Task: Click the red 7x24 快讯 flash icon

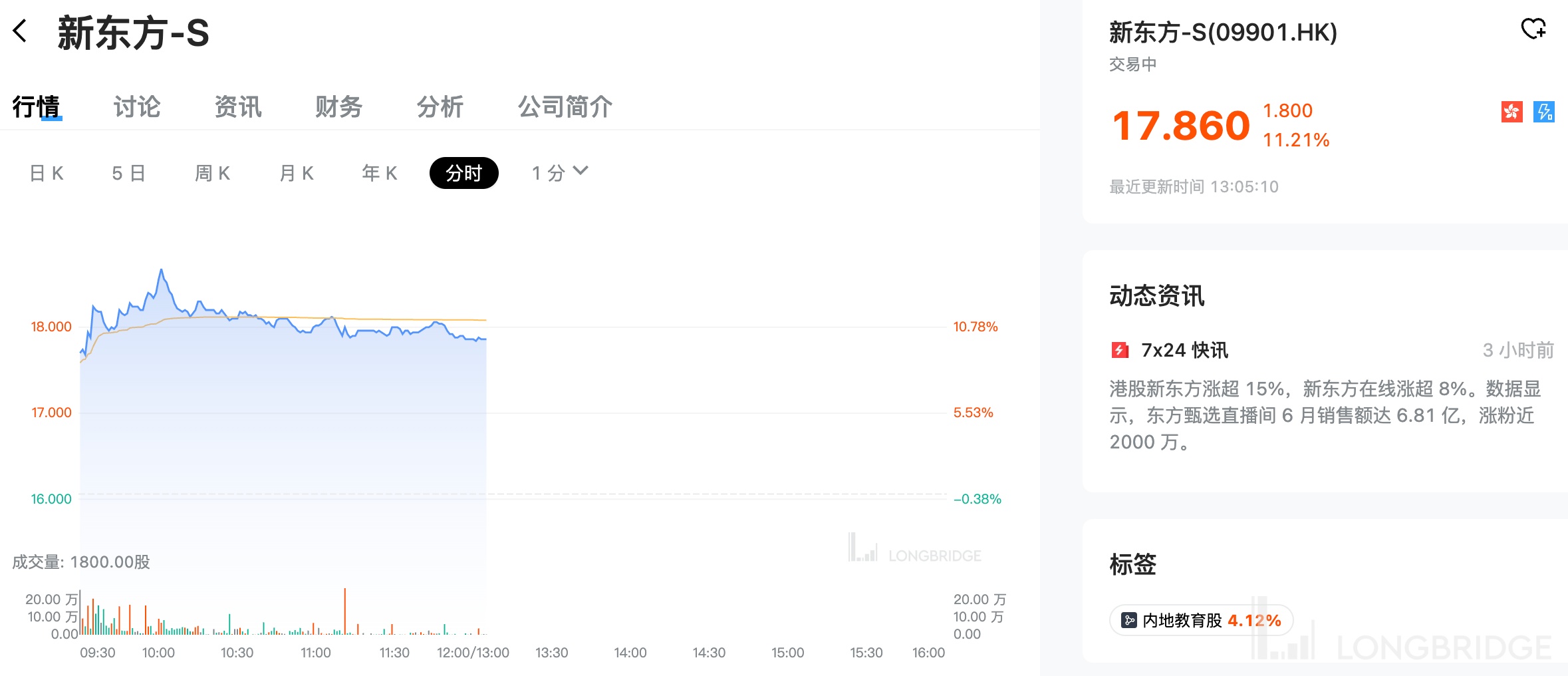Action: [1120, 350]
